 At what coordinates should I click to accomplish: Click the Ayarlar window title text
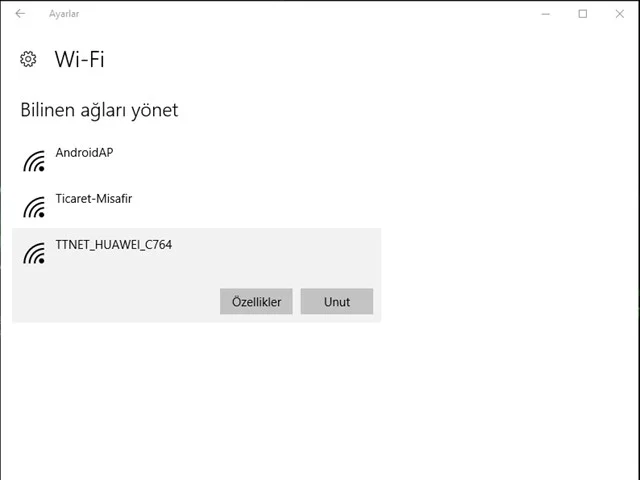[x=64, y=14]
